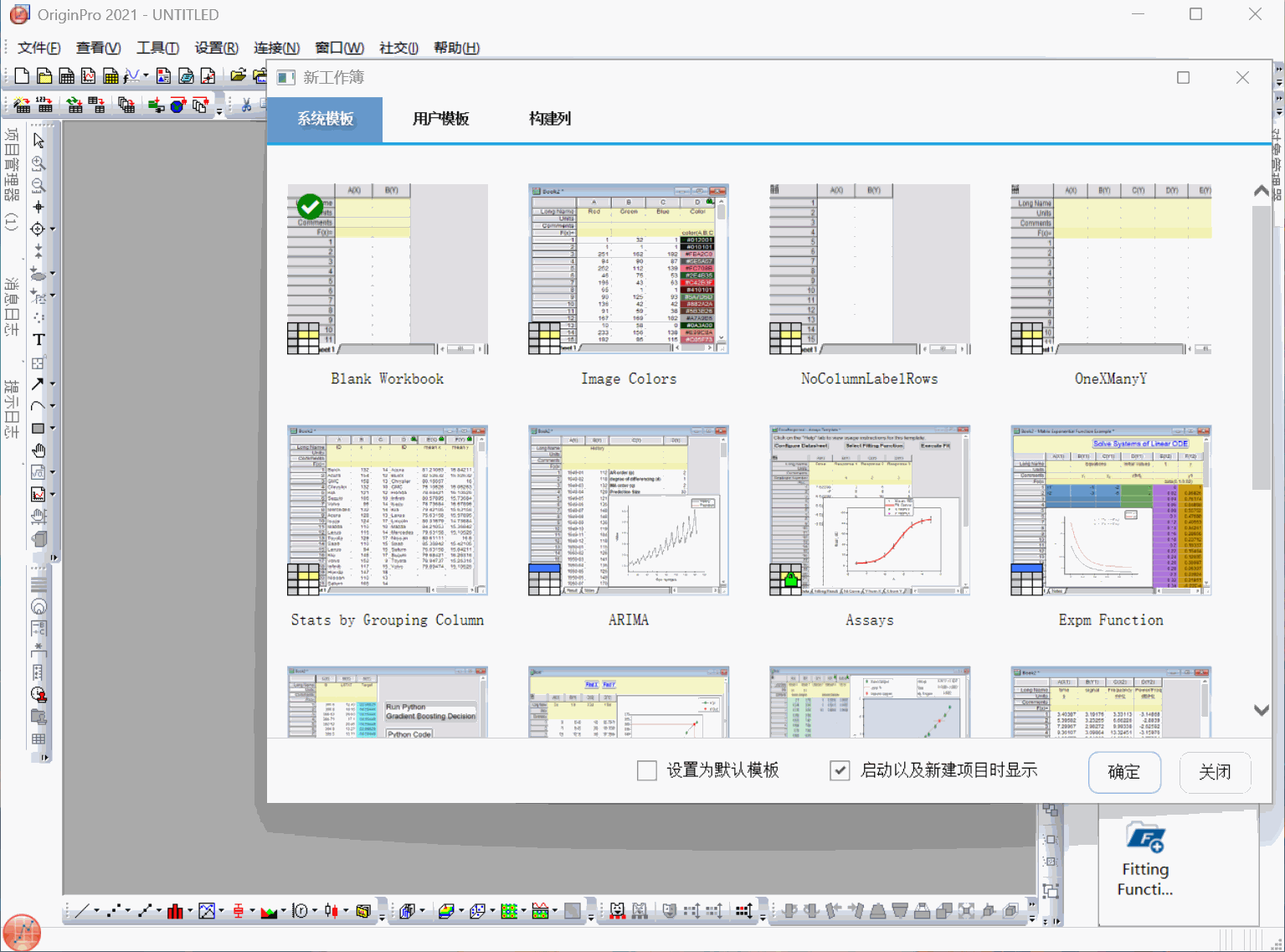Select the Image Colors template thumbnail
1285x952 pixels.
(629, 270)
